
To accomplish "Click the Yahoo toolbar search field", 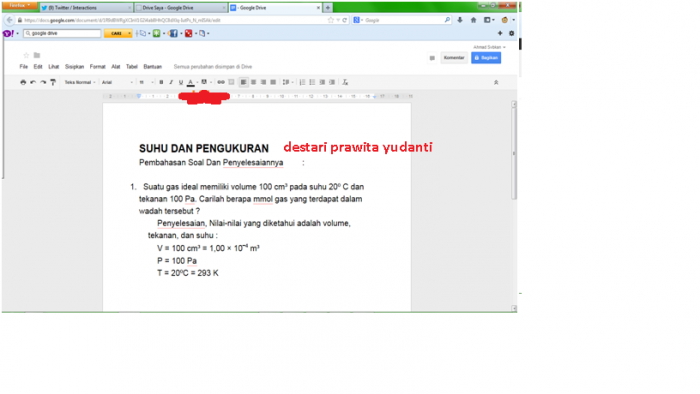I will 62,33.
